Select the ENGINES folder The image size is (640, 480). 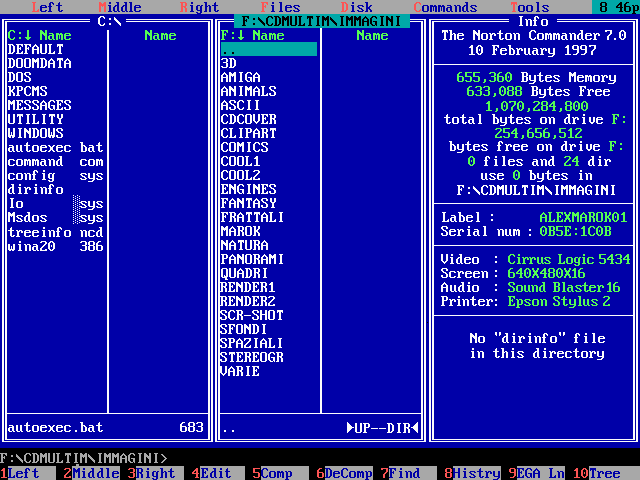[x=249, y=189]
